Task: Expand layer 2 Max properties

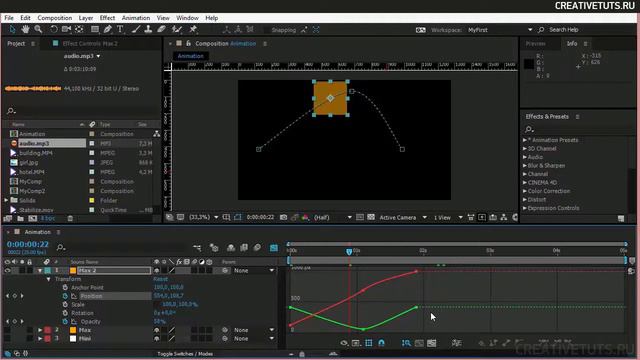Action: pyautogui.click(x=40, y=330)
